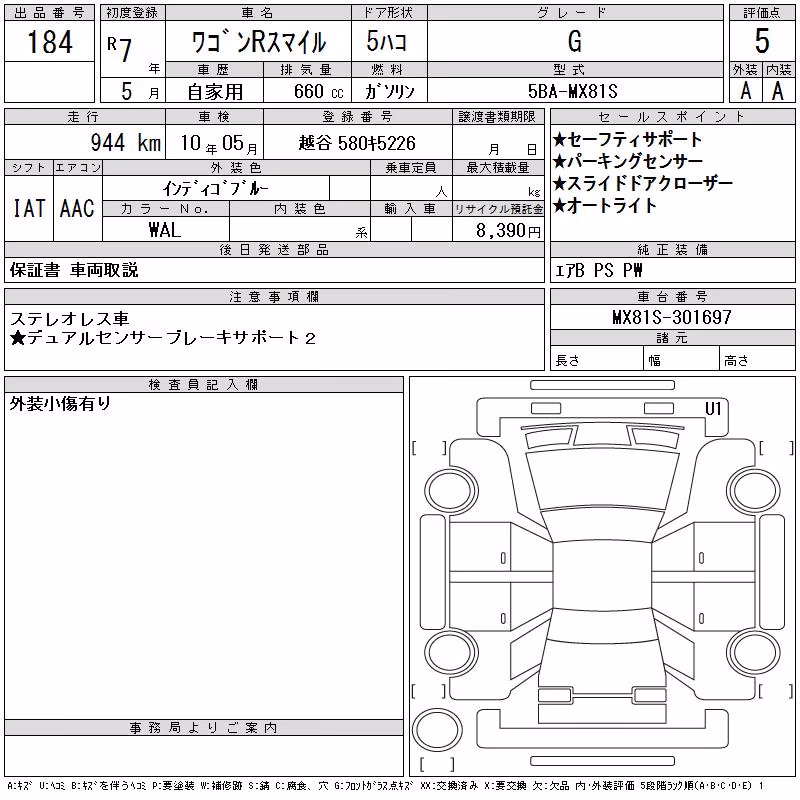Click the displacement value 660 cc

318,91
